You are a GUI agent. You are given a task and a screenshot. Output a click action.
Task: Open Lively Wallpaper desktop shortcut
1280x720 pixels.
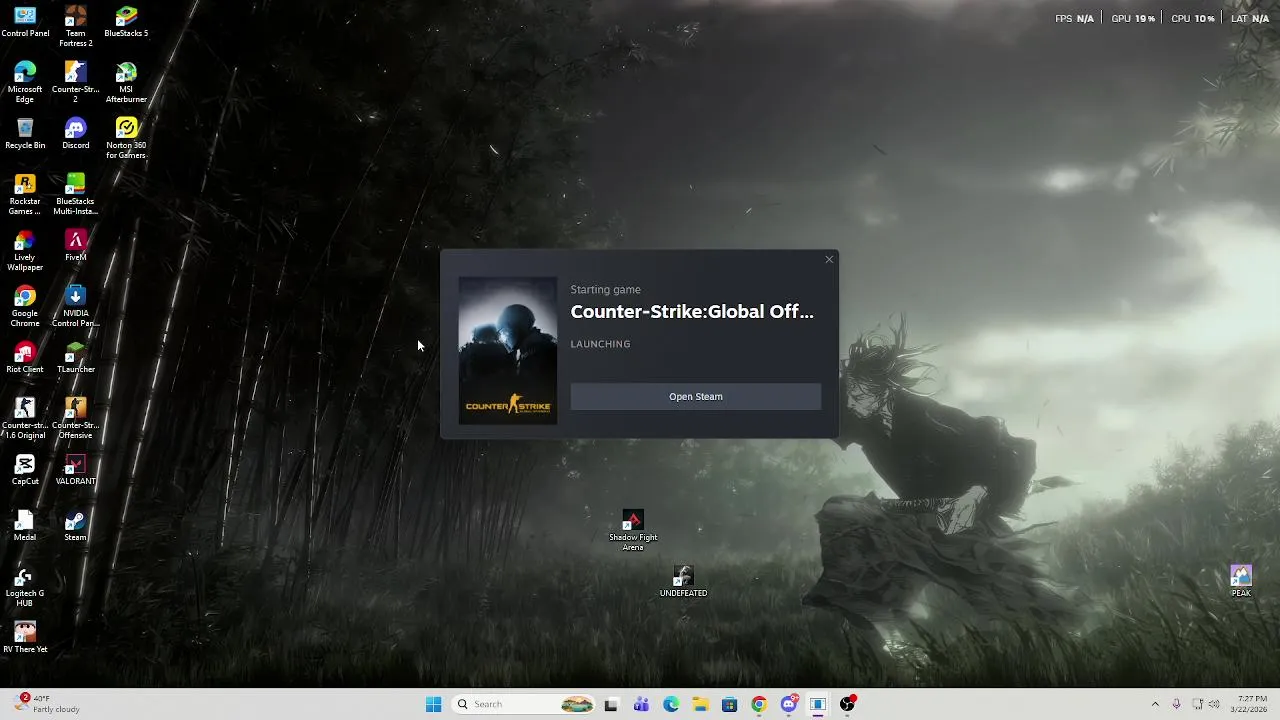coord(25,250)
